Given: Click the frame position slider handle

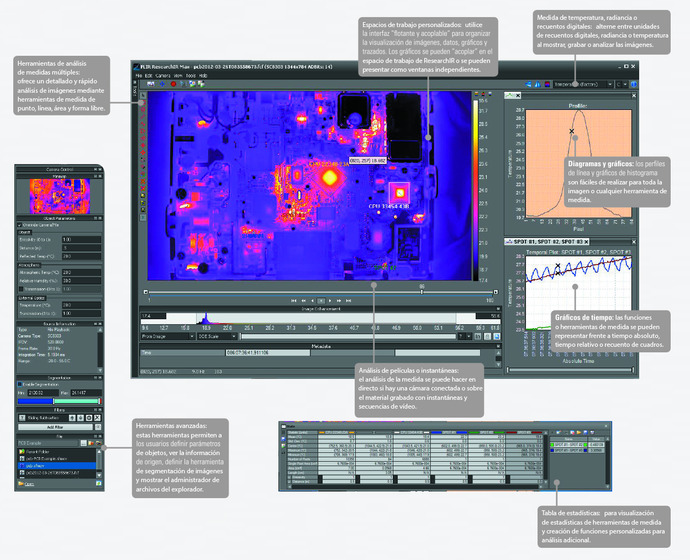Looking at the screenshot, I should pyautogui.click(x=422, y=292).
